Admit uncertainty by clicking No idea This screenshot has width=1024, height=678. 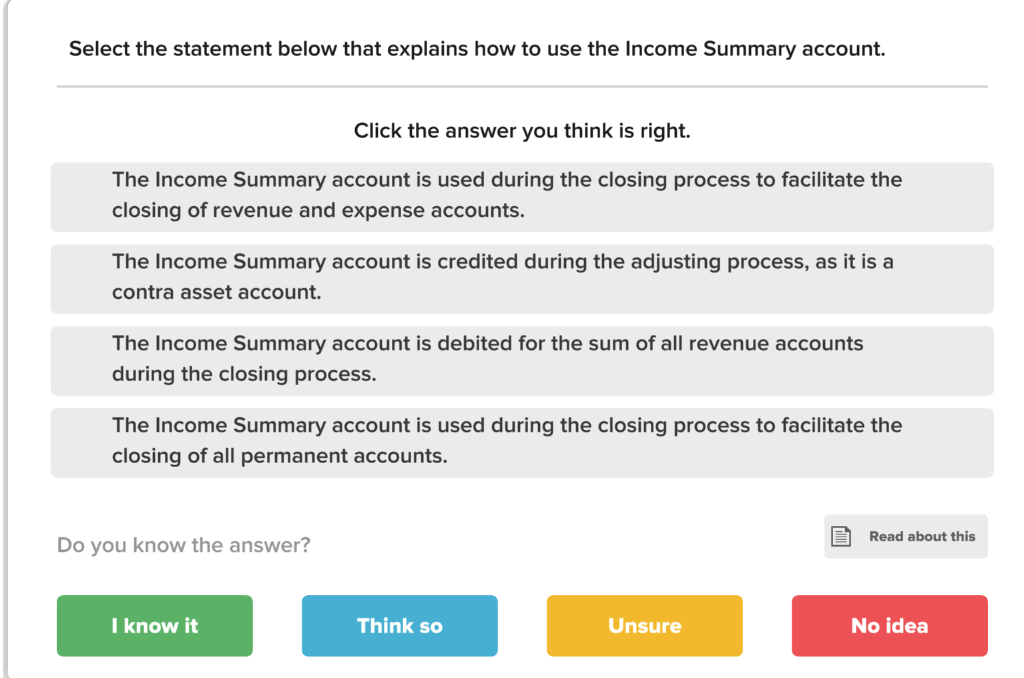coord(889,625)
